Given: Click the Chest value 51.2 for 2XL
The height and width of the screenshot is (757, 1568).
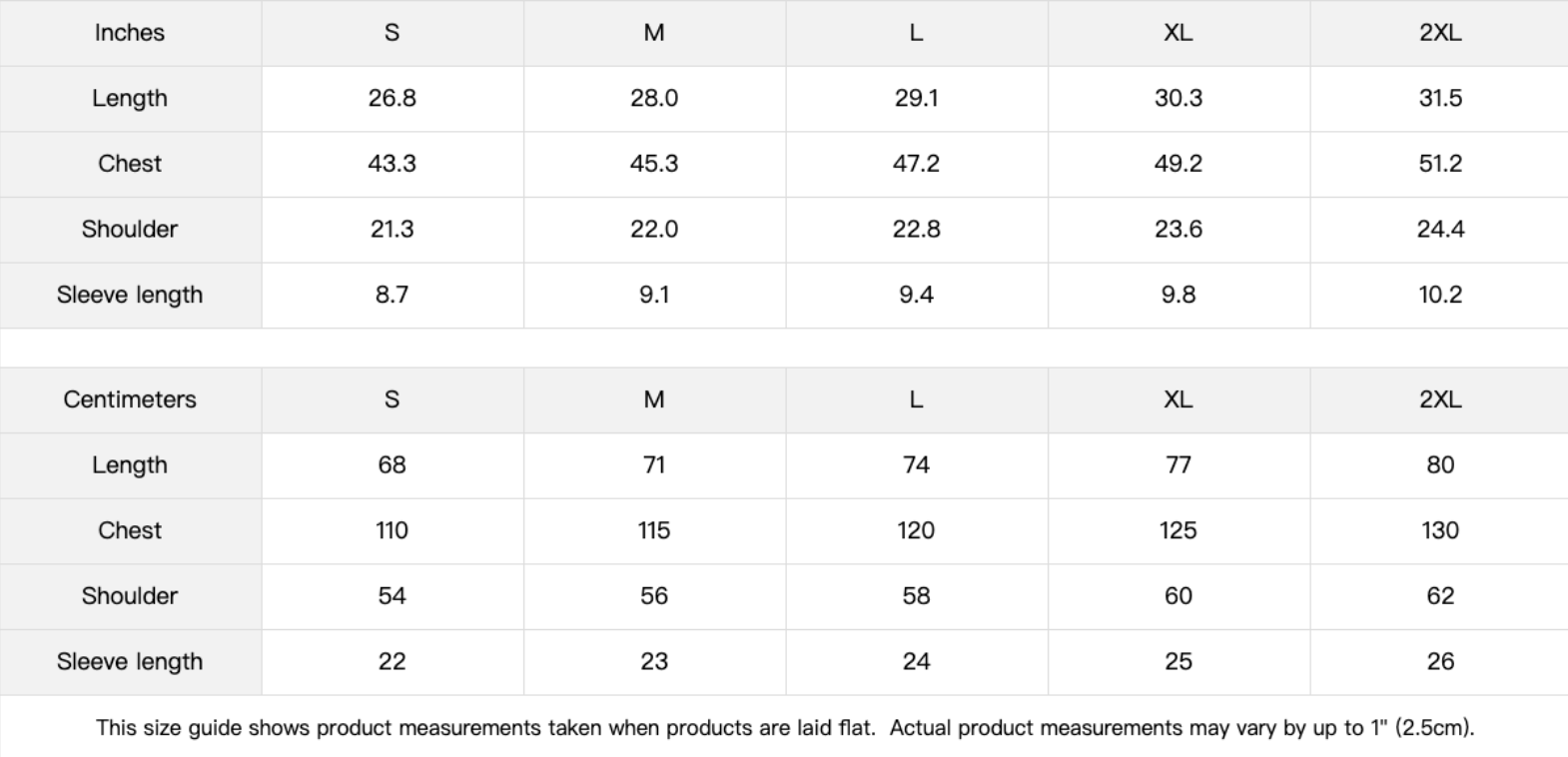Looking at the screenshot, I should tap(1439, 164).
